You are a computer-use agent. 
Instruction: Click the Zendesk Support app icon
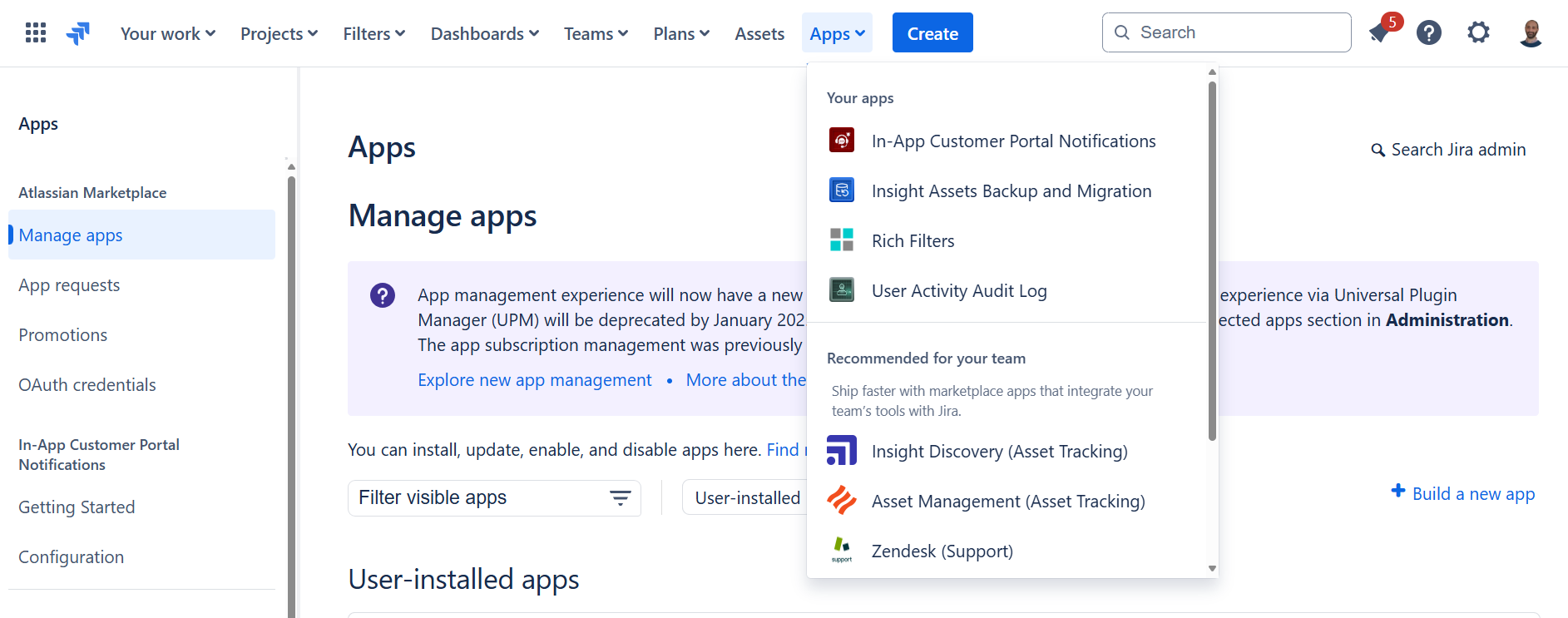tap(842, 550)
